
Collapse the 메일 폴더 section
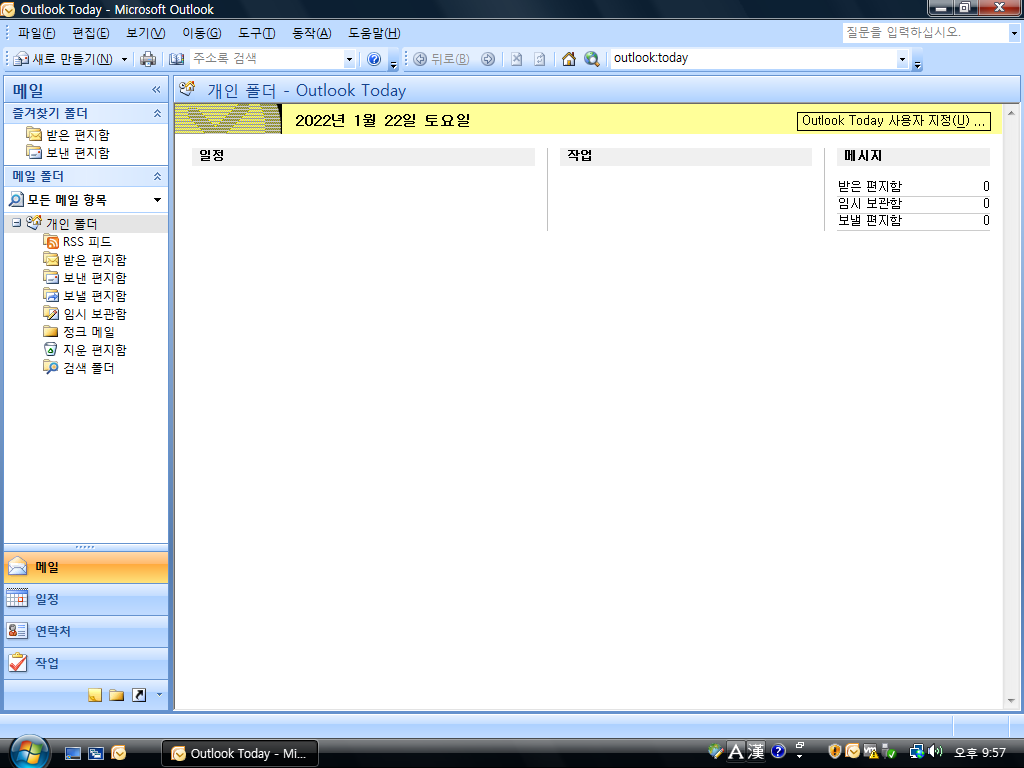tap(157, 176)
